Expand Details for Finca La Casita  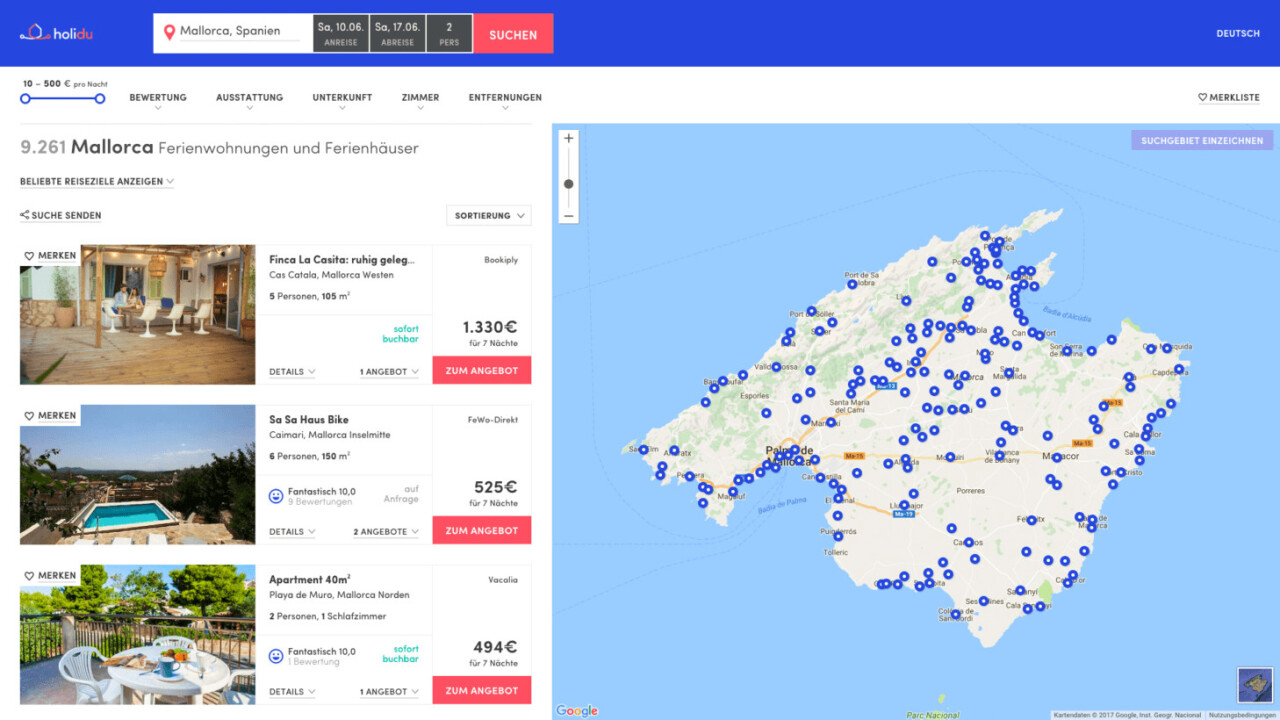[292, 372]
